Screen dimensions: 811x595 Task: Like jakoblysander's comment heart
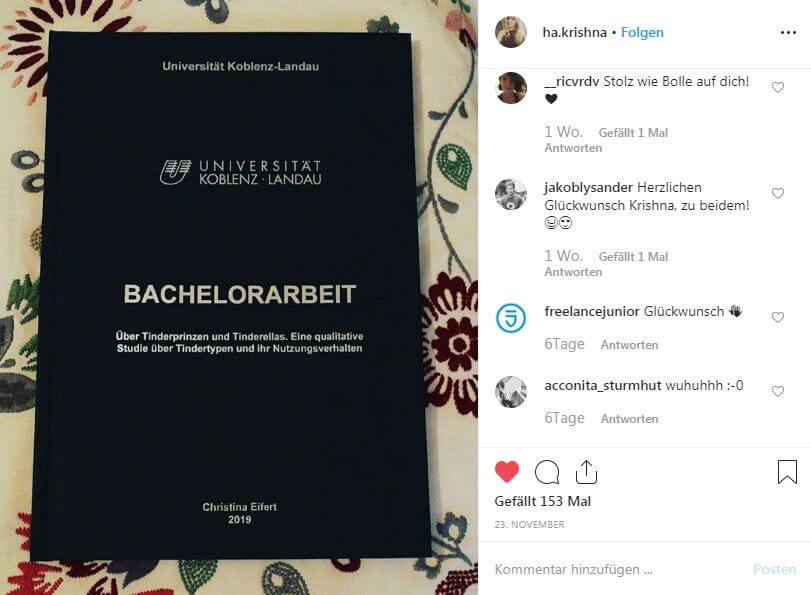tap(777, 194)
